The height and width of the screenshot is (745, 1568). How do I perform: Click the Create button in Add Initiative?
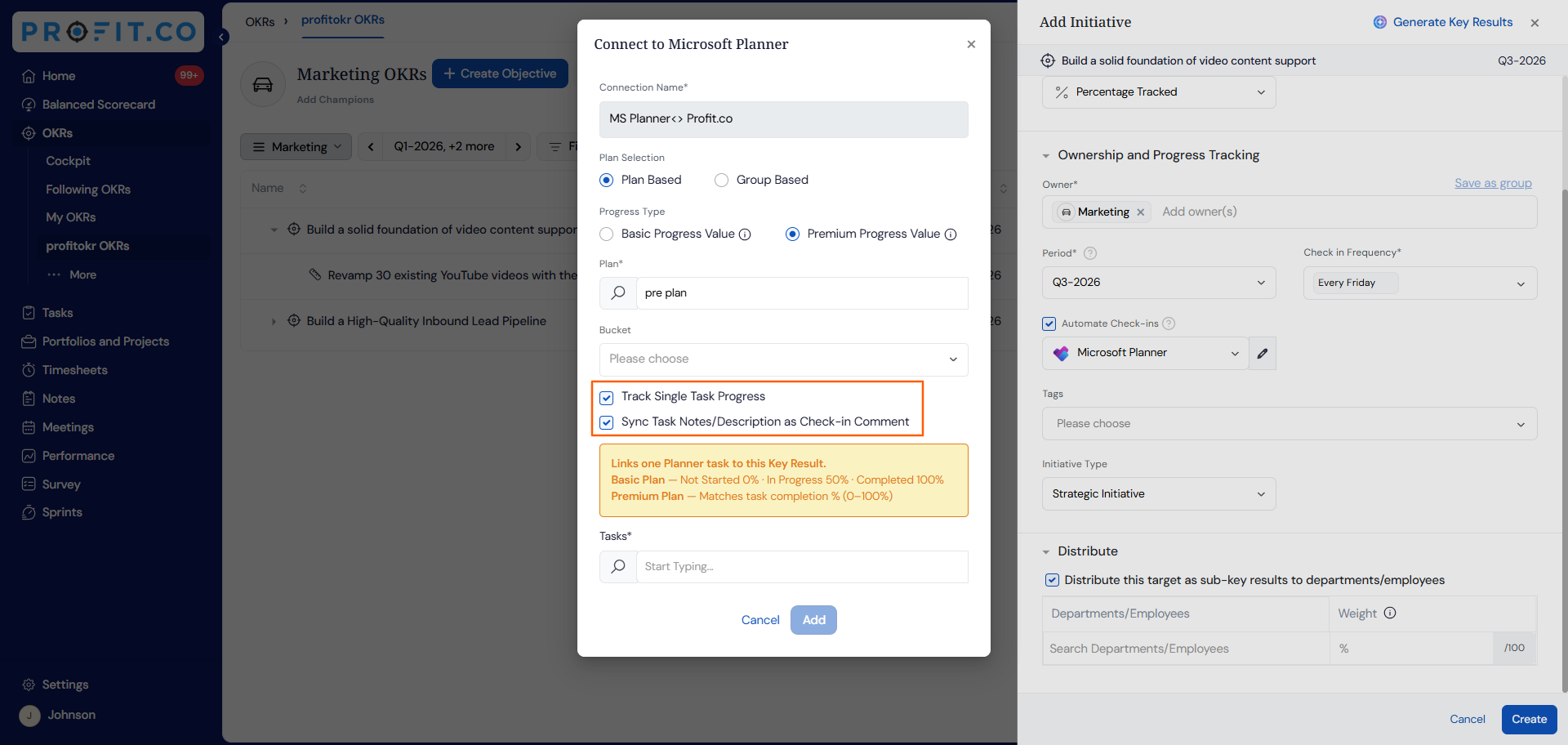[x=1529, y=720]
